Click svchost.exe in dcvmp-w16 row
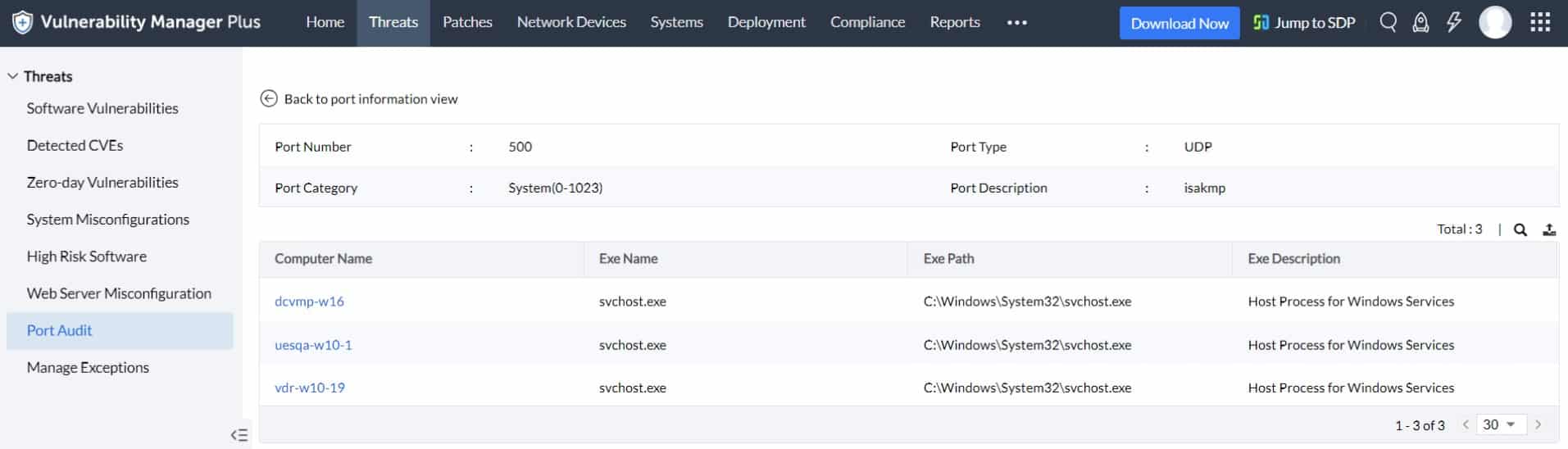The image size is (1568, 449). coord(632,302)
